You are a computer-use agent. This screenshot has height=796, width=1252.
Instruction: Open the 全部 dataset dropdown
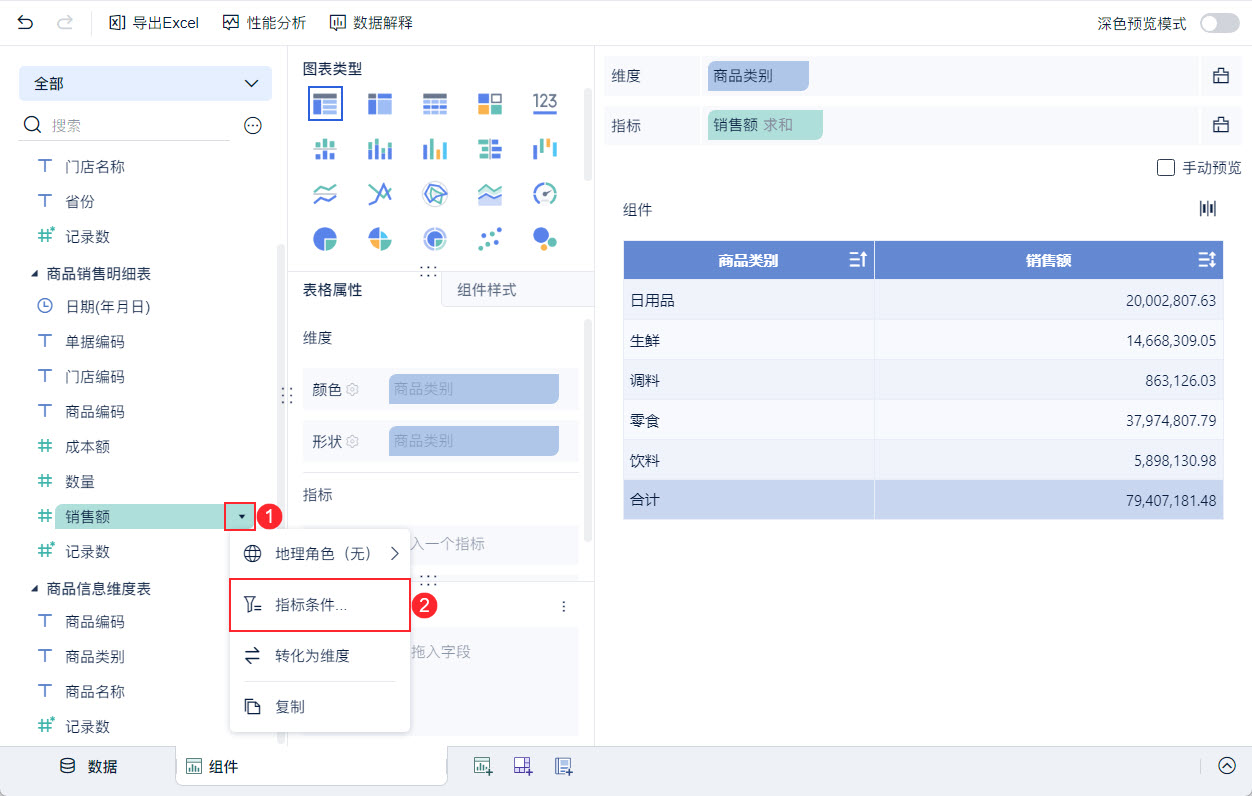click(x=145, y=84)
